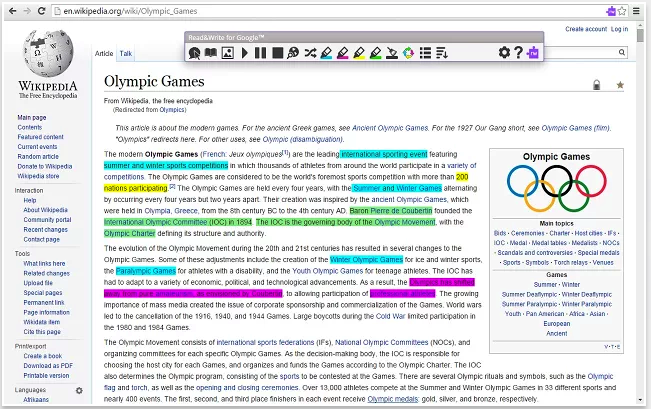This screenshot has height=409, width=651.
Task: Bookmark this page with the star icon
Action: pyautogui.click(x=622, y=11)
